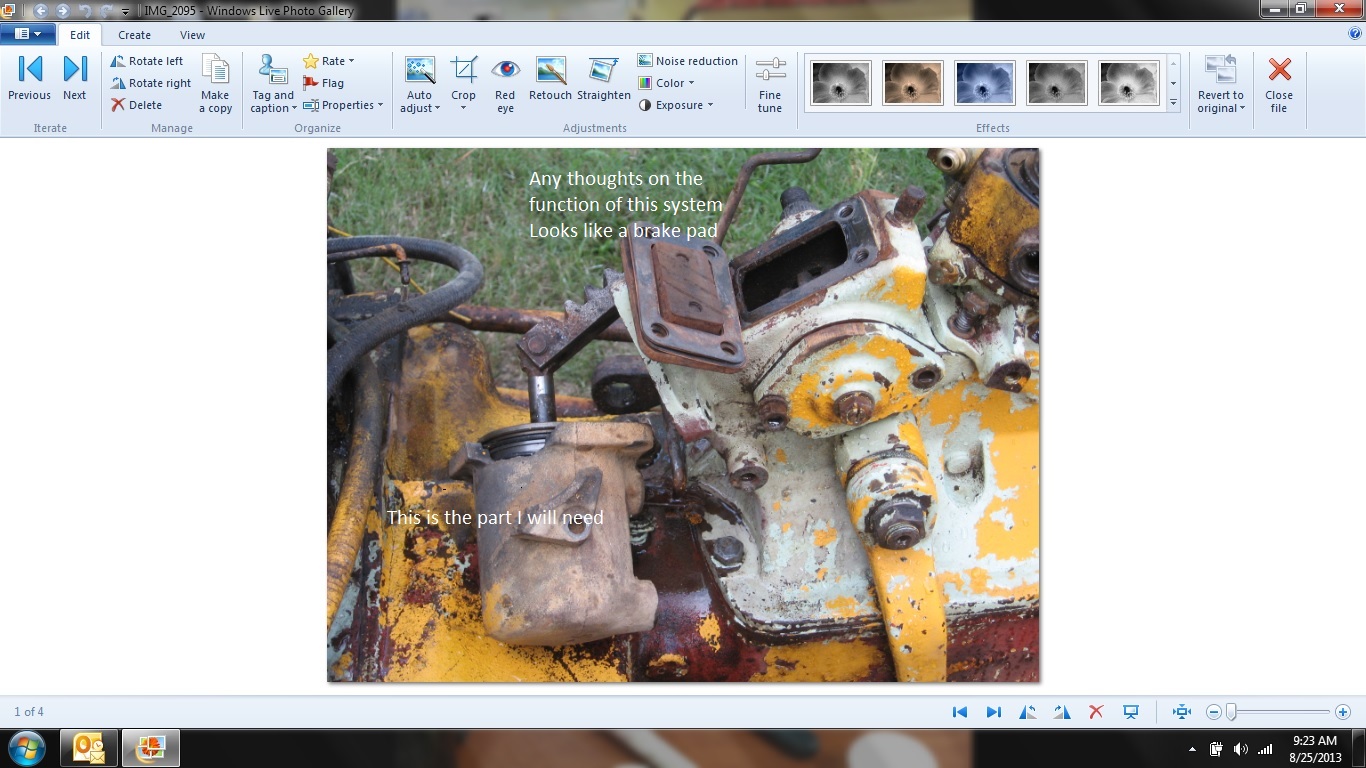Toggle the Flag on this photo

click(323, 83)
